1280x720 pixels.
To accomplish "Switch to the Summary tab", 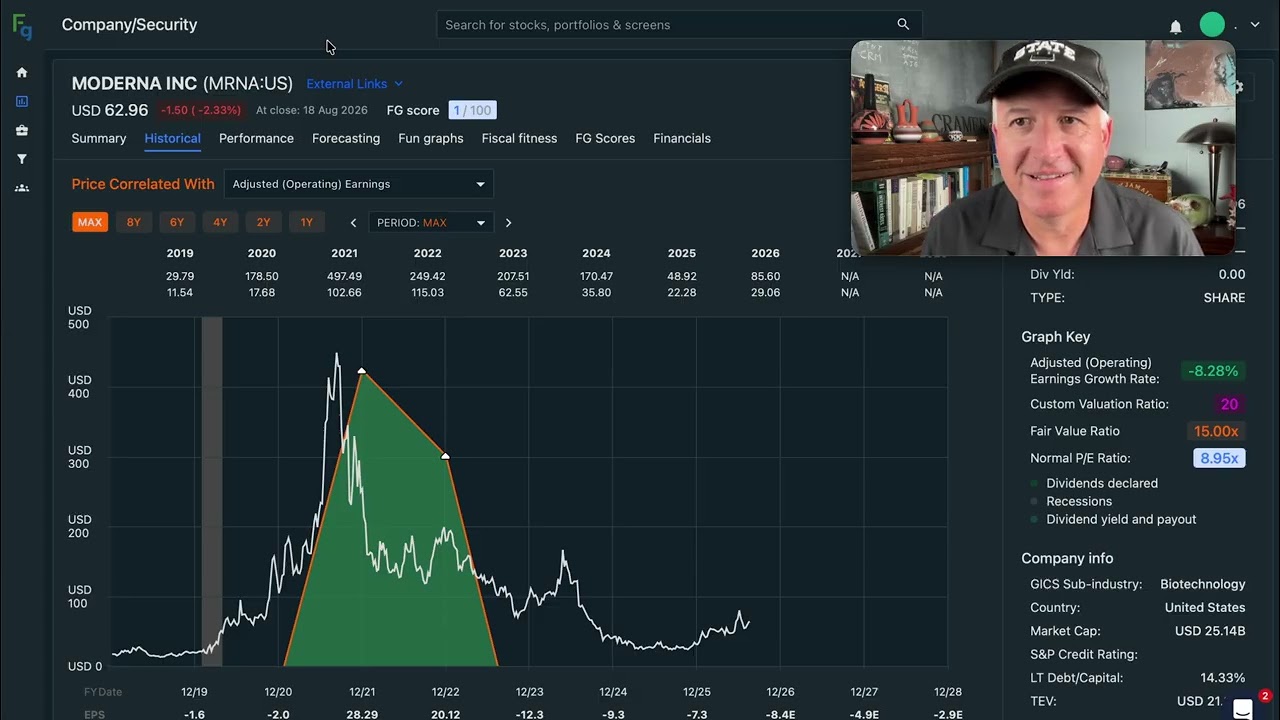I will pyautogui.click(x=99, y=138).
